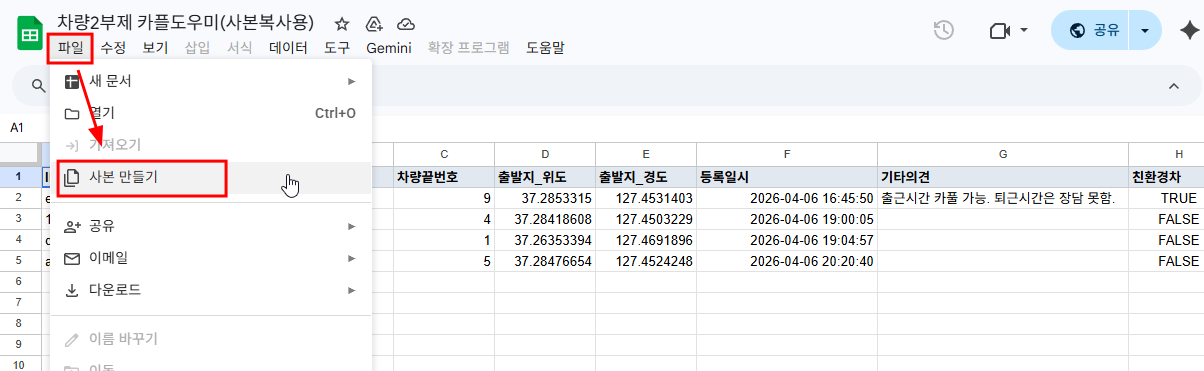Click the download arrow icon for 다운로드
Screen dimensions: 1204x371
72,290
